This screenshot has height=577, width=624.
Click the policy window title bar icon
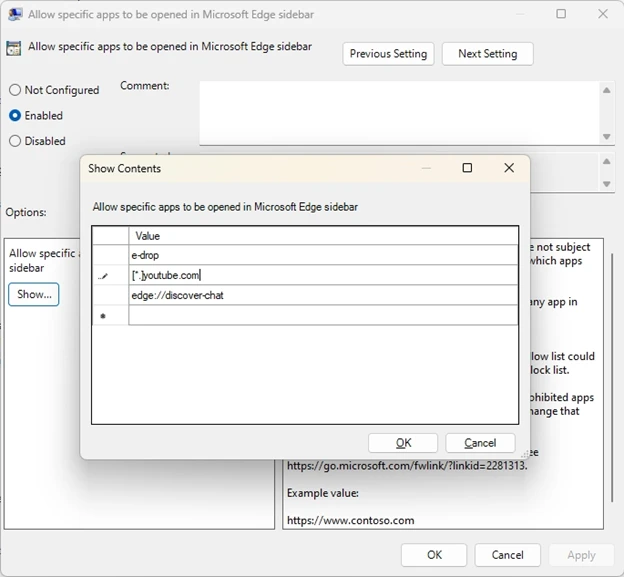(x=15, y=14)
